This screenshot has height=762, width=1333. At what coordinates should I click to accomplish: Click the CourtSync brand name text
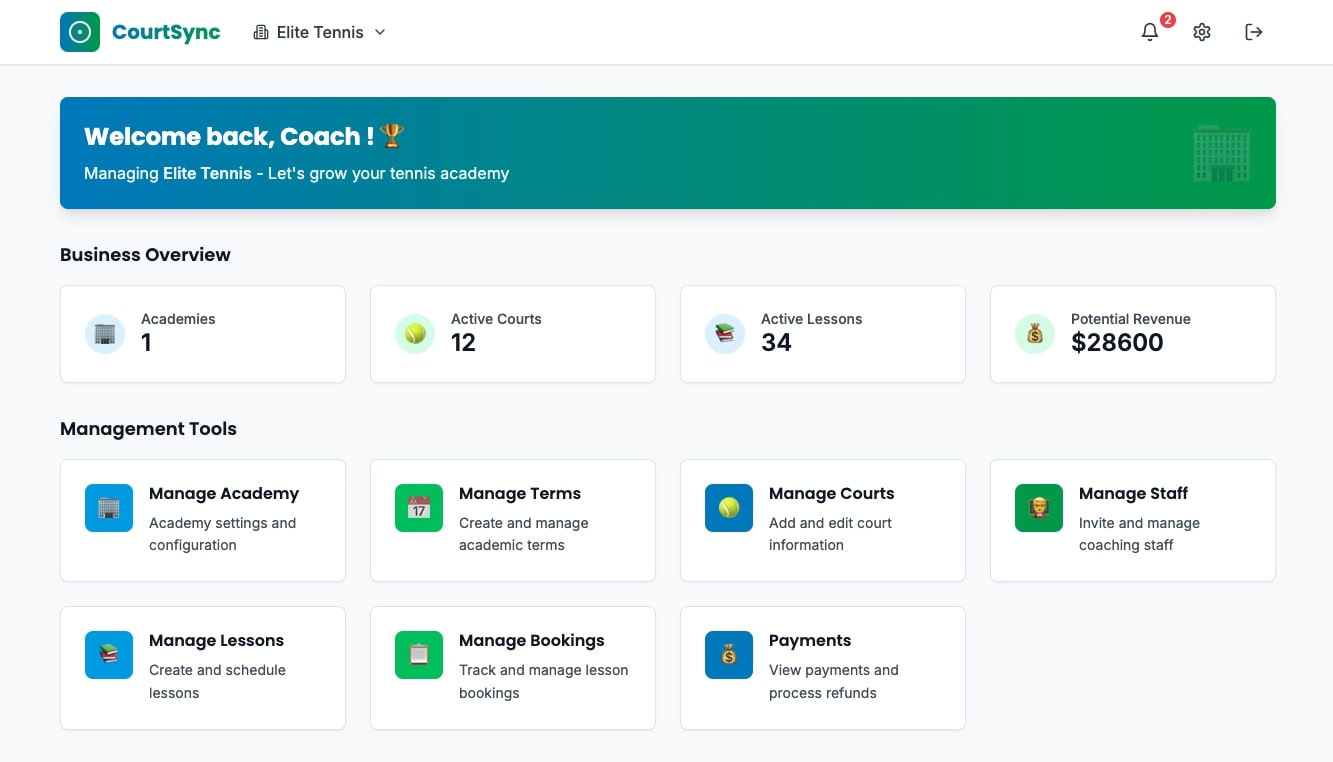tap(166, 32)
